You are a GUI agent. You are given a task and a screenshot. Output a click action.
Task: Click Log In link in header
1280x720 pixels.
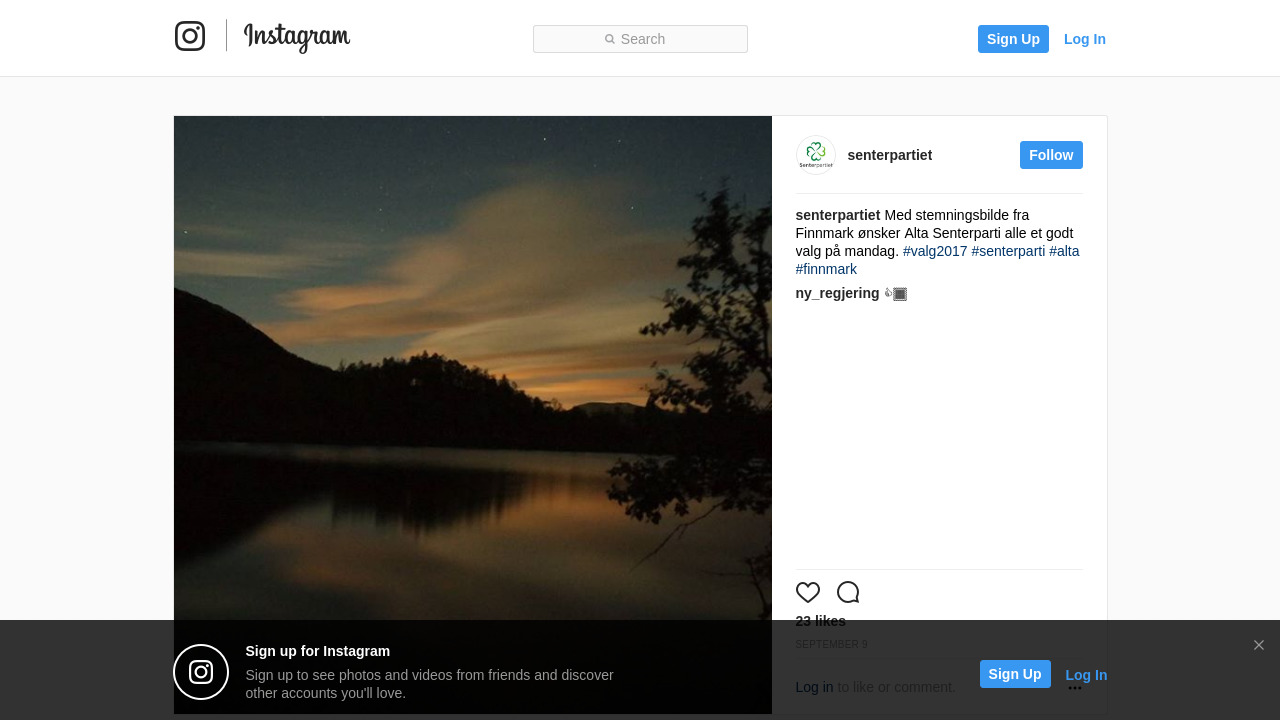1085,39
